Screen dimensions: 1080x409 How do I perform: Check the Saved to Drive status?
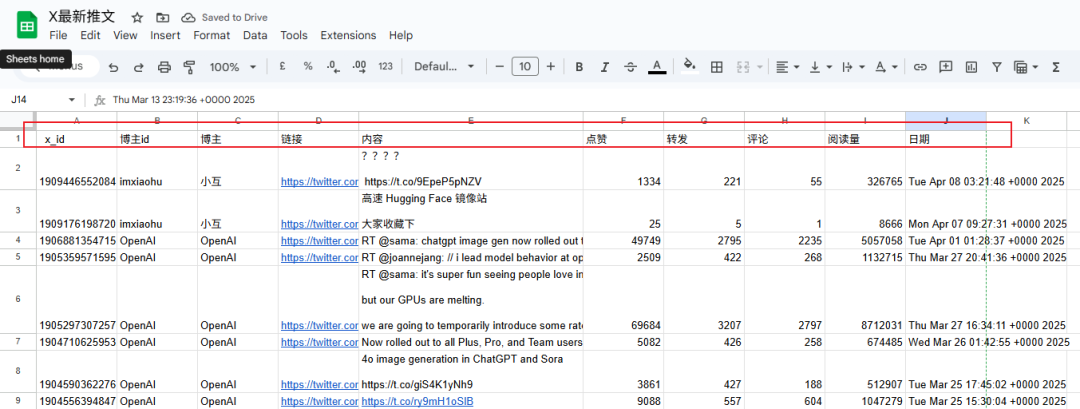click(225, 17)
